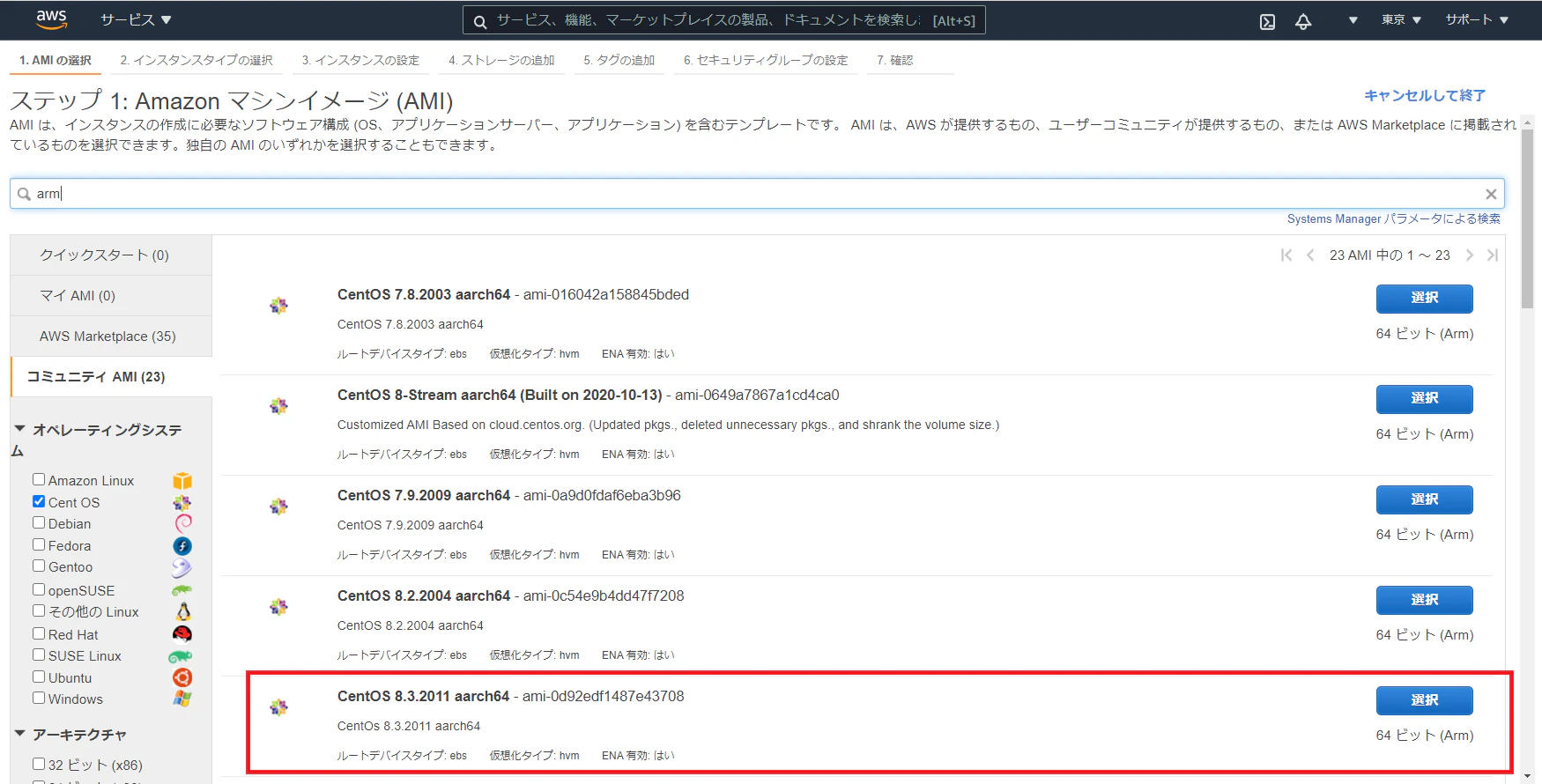Click the Red Hat logo icon
Screen dimensions: 1542x784
coord(182,634)
